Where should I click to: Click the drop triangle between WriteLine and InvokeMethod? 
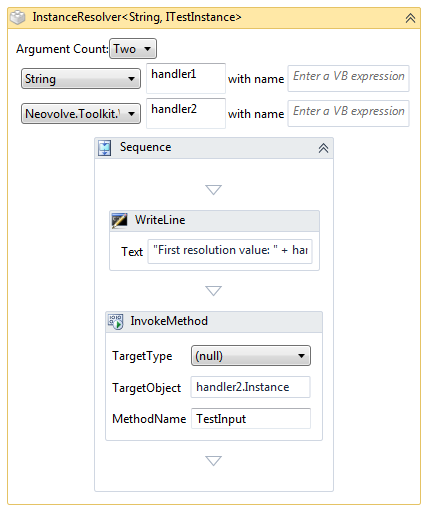click(213, 291)
